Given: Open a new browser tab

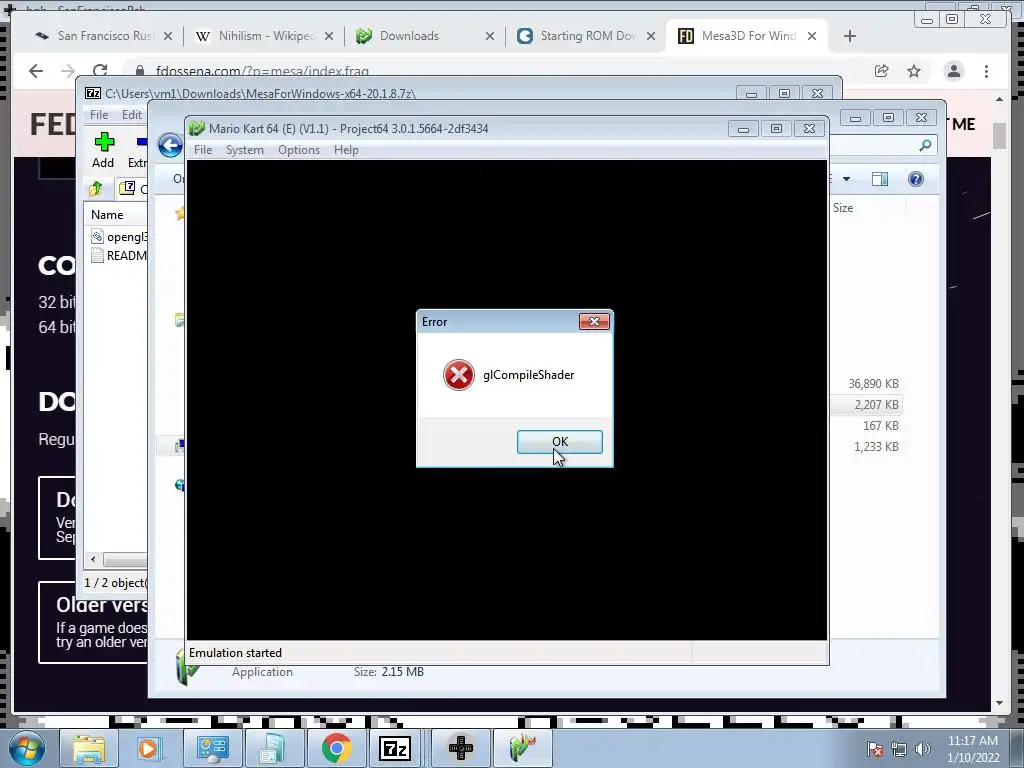Looking at the screenshot, I should point(850,36).
